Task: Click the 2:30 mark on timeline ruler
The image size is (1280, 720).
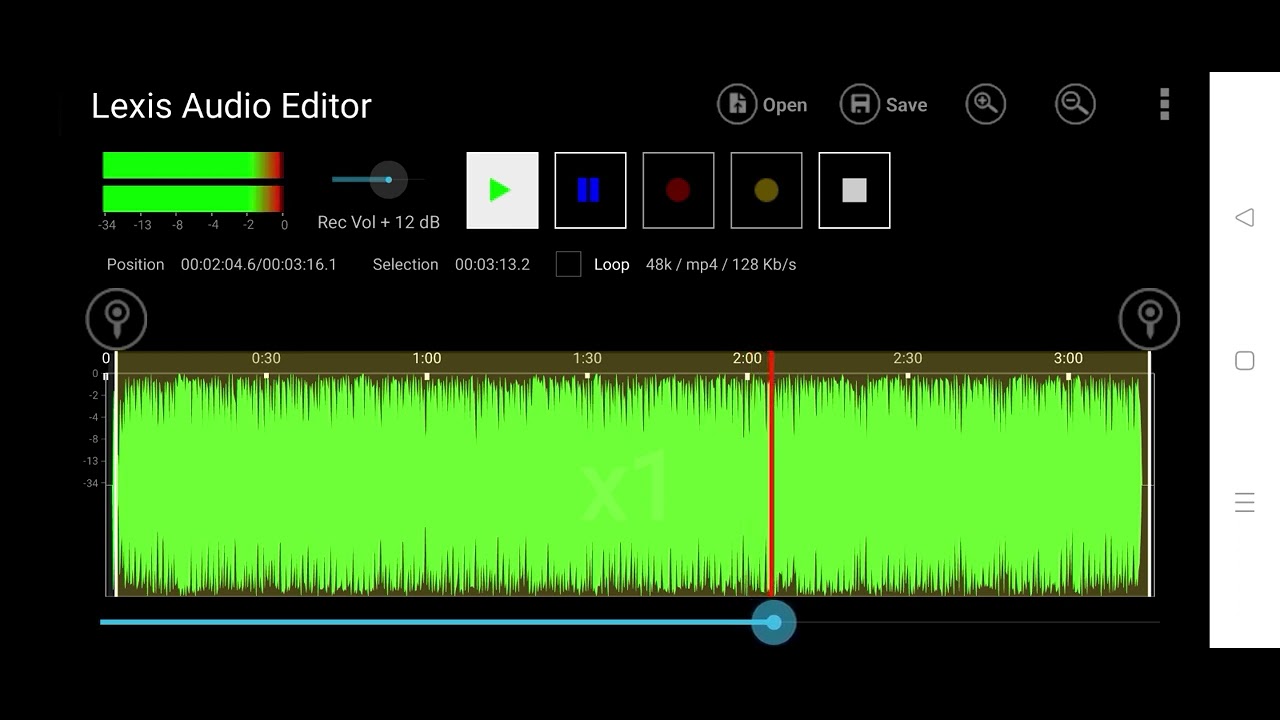Action: click(x=907, y=358)
